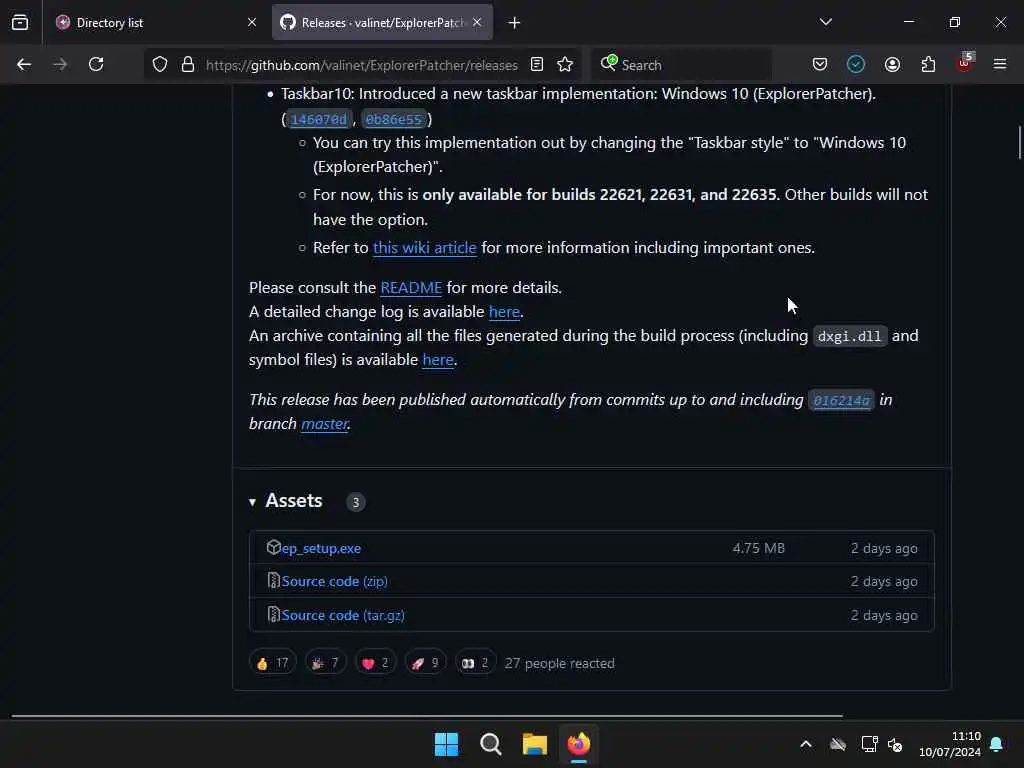1024x768 pixels.
Task: Click the uBlock Origin extension icon
Action: [x=965, y=63]
